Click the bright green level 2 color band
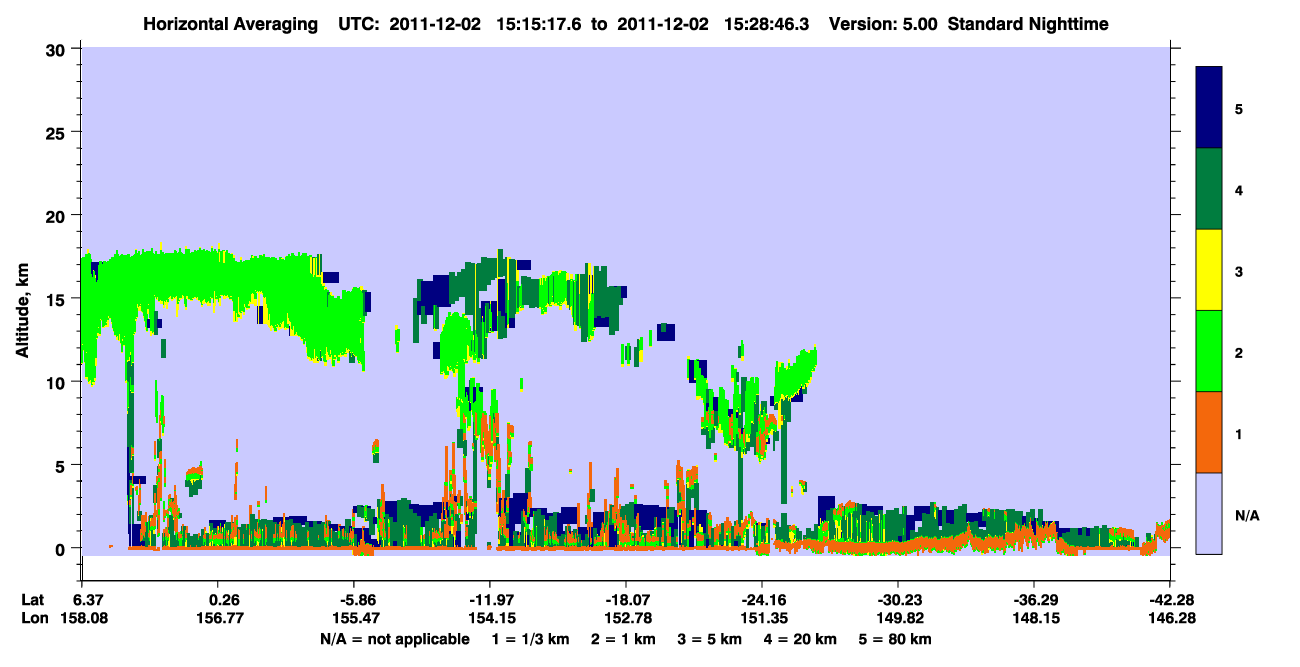This screenshot has width=1300, height=667. [1209, 351]
